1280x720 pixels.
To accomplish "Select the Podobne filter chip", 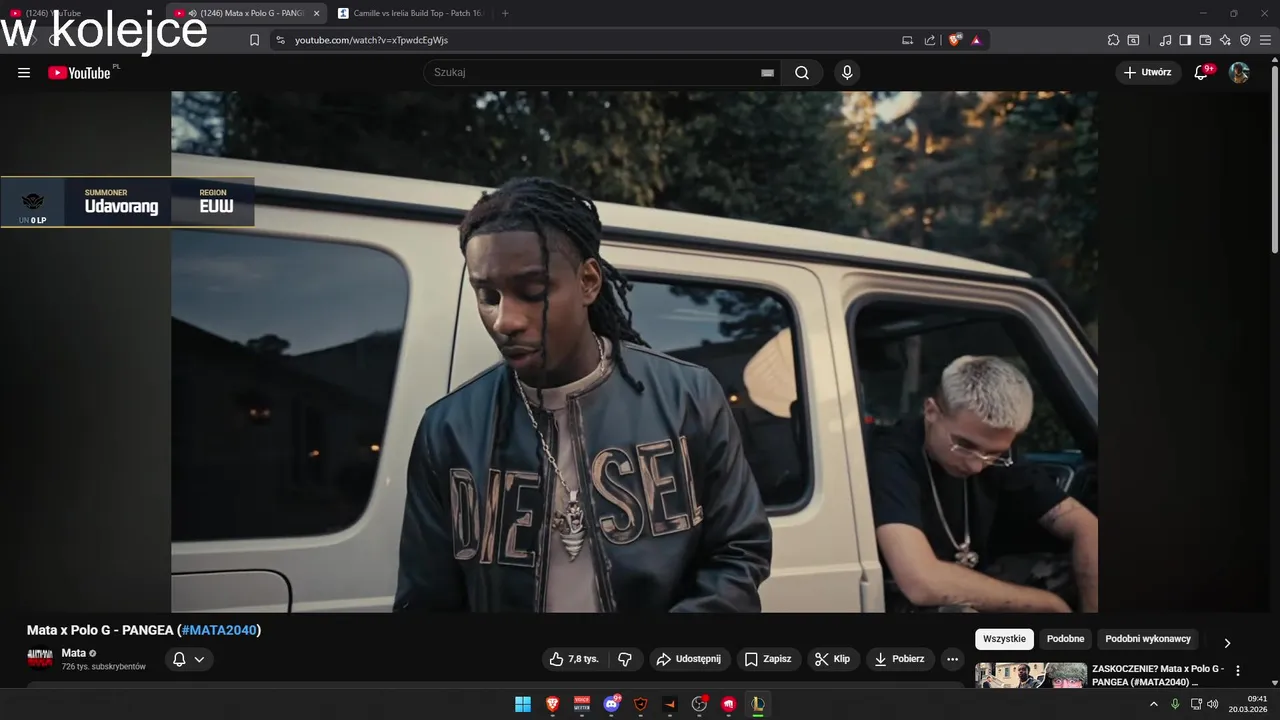I will (x=1065, y=639).
